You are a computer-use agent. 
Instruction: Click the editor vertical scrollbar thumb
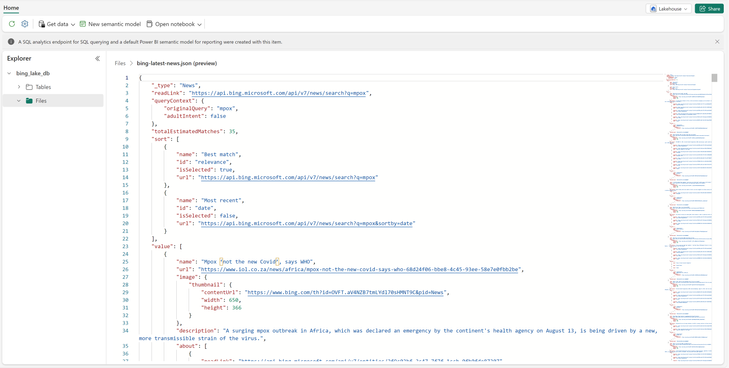click(x=714, y=78)
